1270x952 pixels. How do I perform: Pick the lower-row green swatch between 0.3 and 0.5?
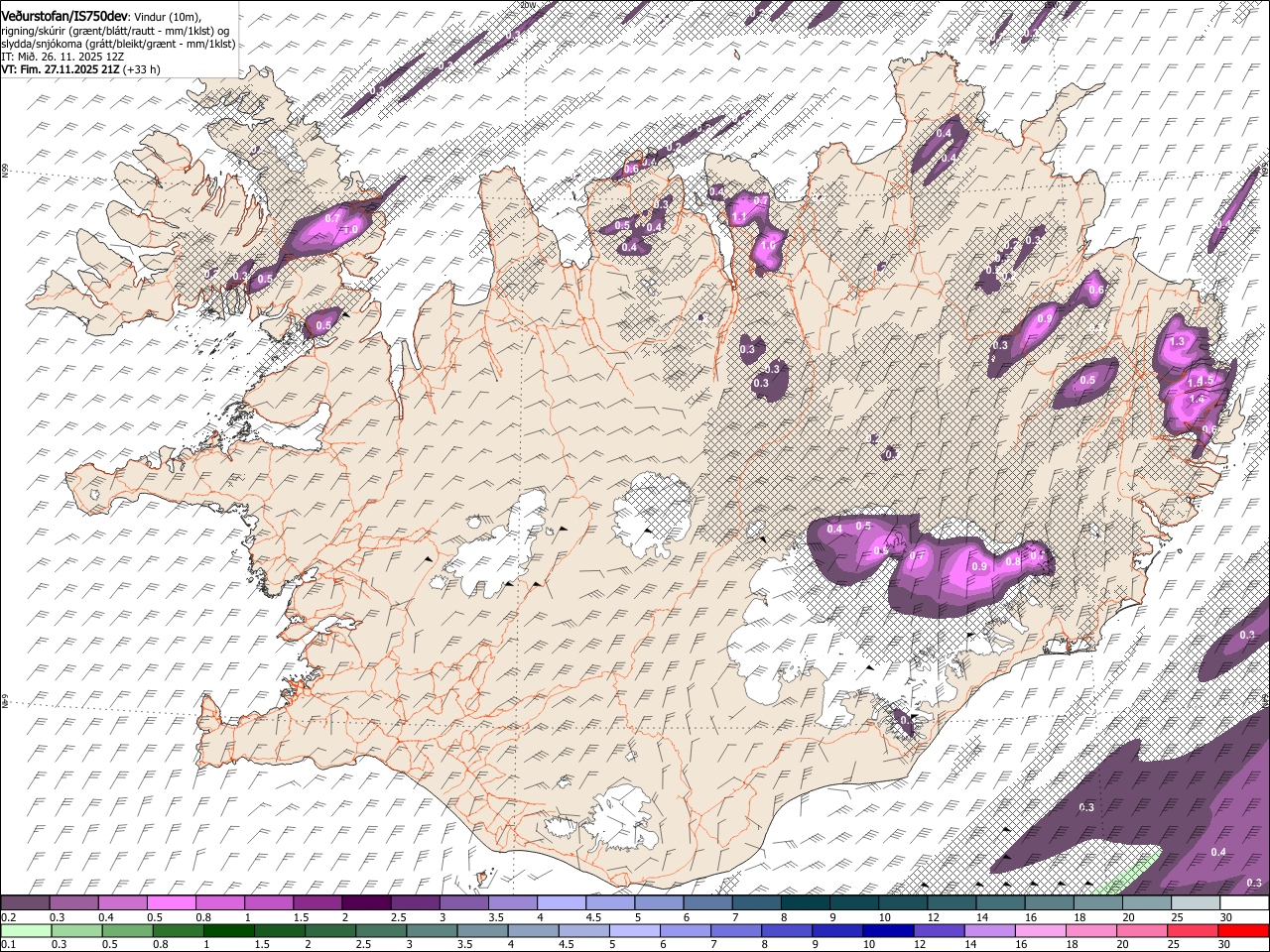pos(76,930)
